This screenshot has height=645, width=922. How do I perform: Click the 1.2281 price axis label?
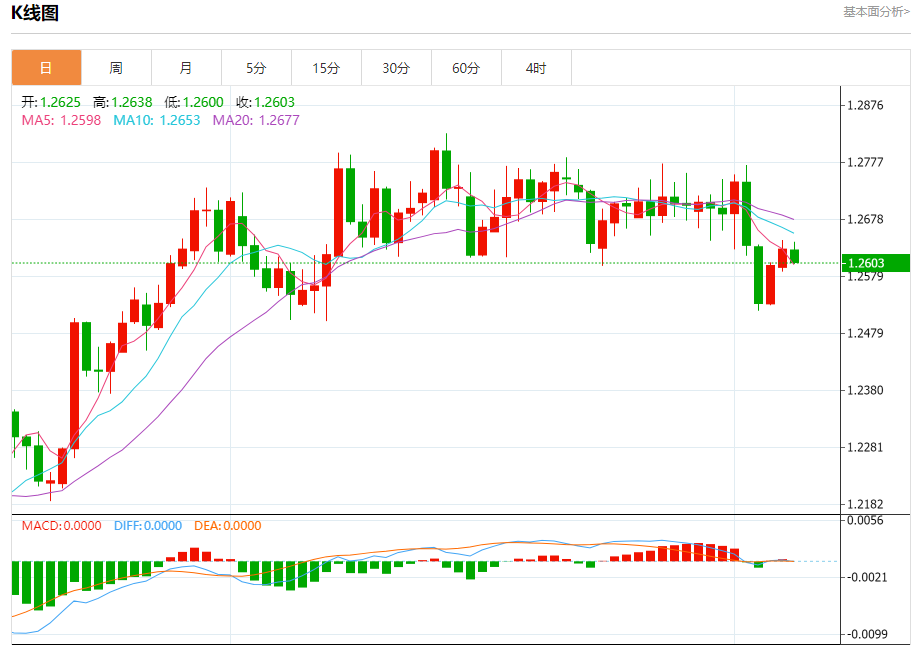tap(865, 447)
